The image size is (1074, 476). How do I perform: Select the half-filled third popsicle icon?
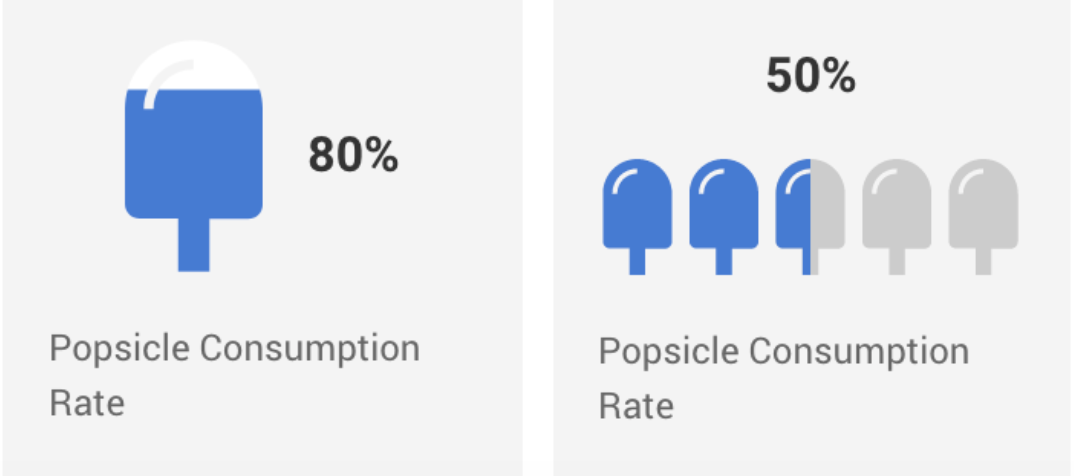[810, 216]
